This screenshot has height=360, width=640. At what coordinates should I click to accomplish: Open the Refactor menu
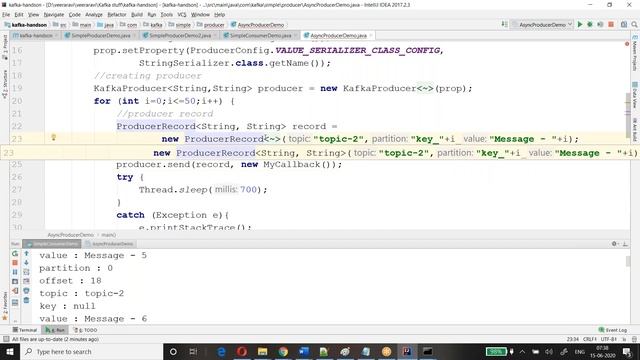click(117, 14)
